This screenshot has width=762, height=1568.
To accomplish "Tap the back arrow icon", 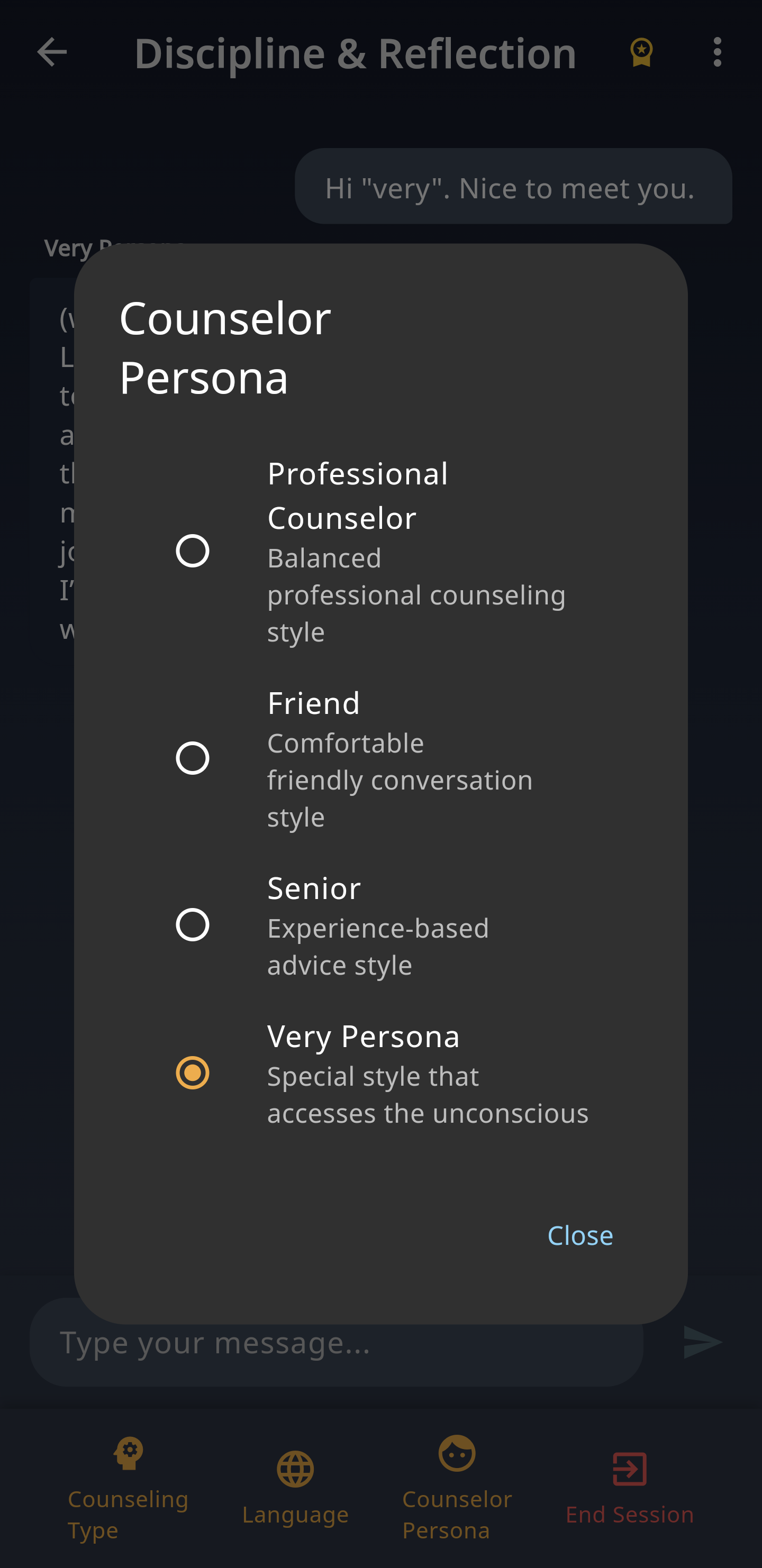I will pos(52,52).
